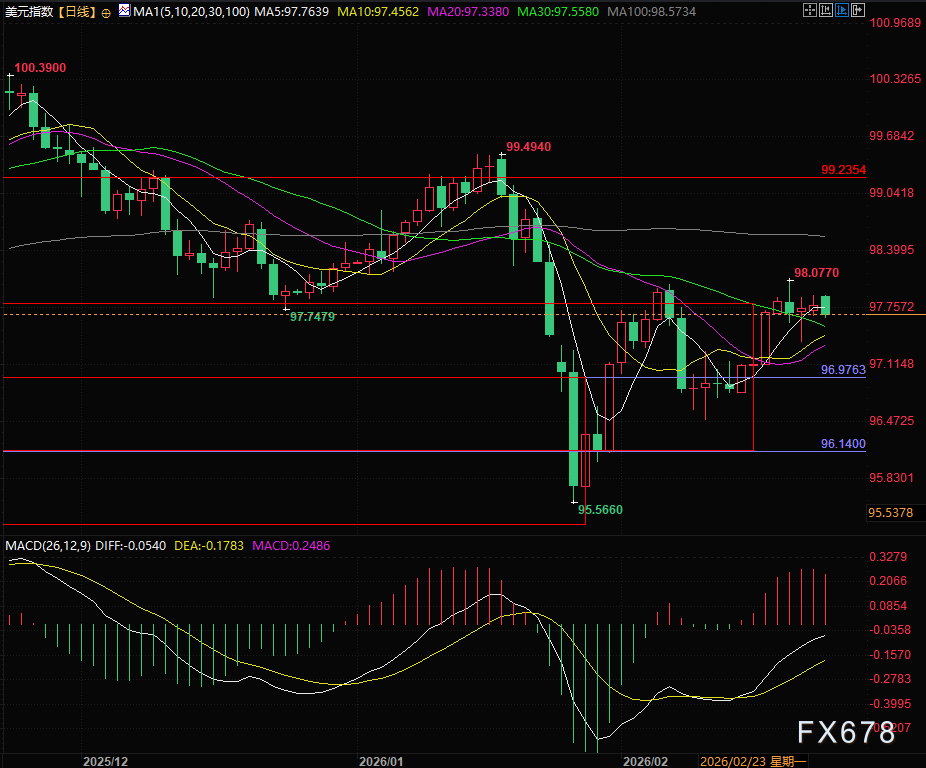Click the 0.2066 MACD axis value
This screenshot has width=926, height=768.
[888, 581]
